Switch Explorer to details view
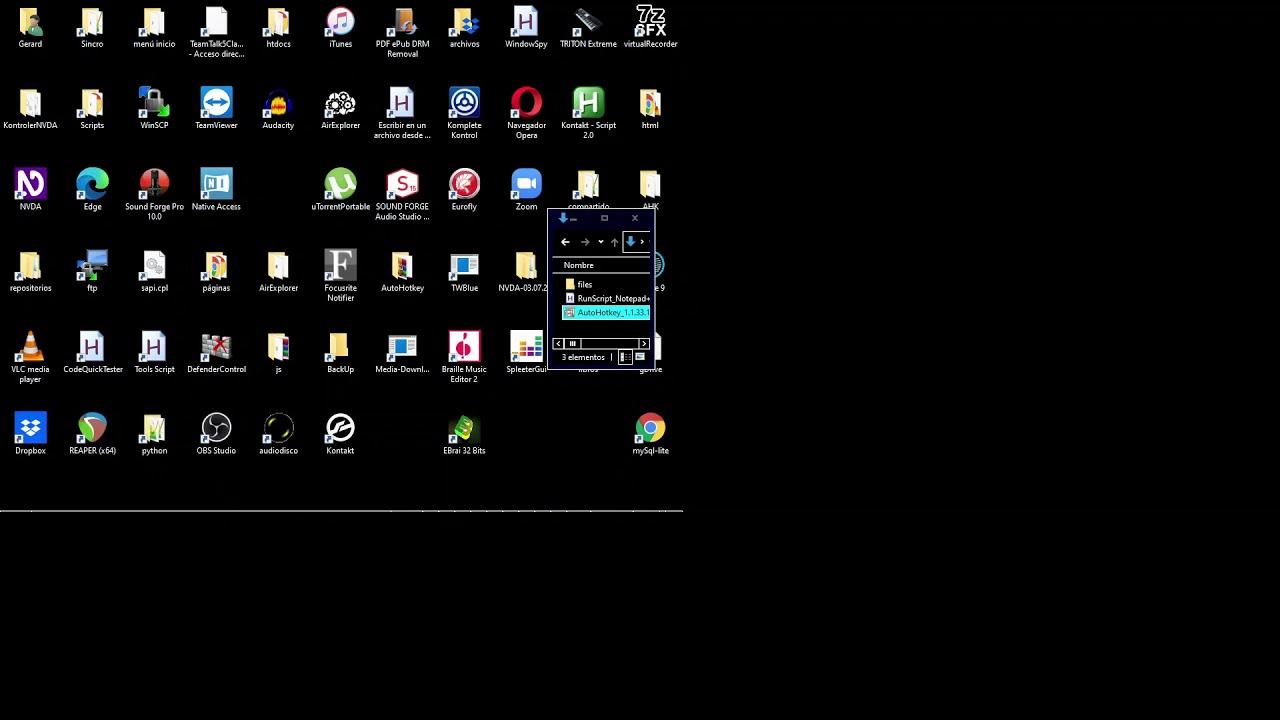This screenshot has height=720, width=1280. coord(626,357)
